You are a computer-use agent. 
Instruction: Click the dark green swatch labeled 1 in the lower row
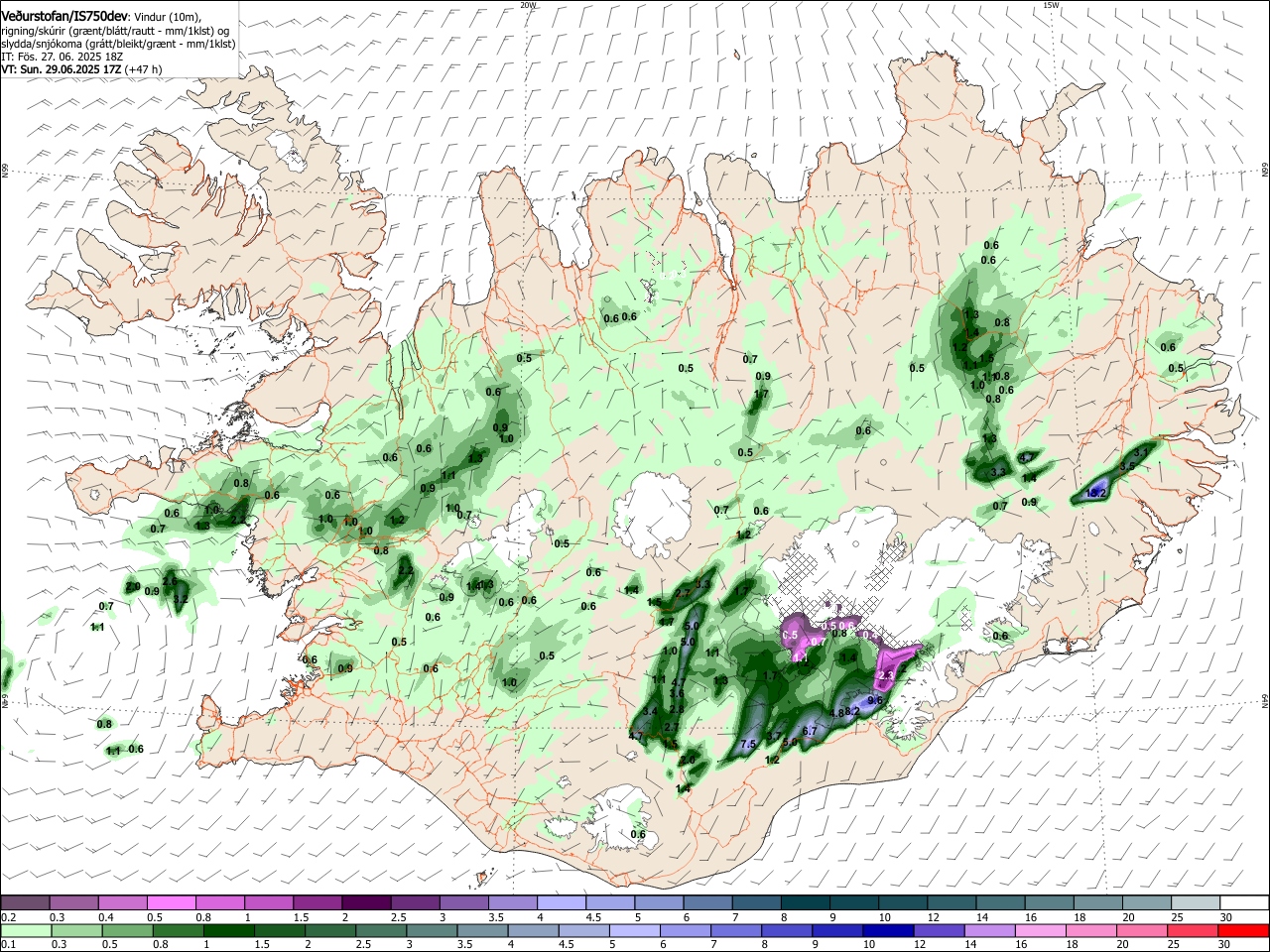pyautogui.click(x=229, y=930)
